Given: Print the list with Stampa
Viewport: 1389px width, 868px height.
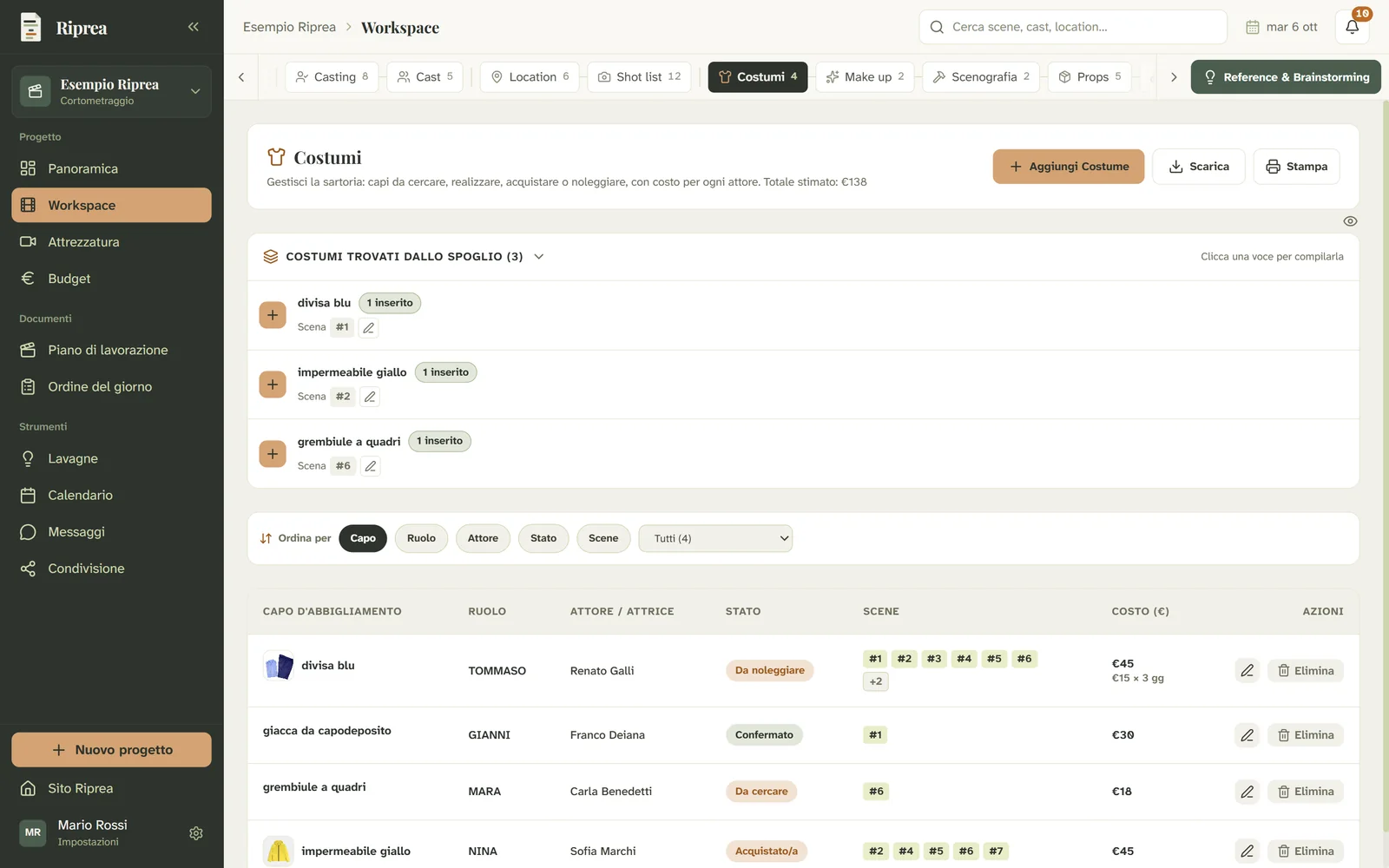Looking at the screenshot, I should click(x=1296, y=167).
